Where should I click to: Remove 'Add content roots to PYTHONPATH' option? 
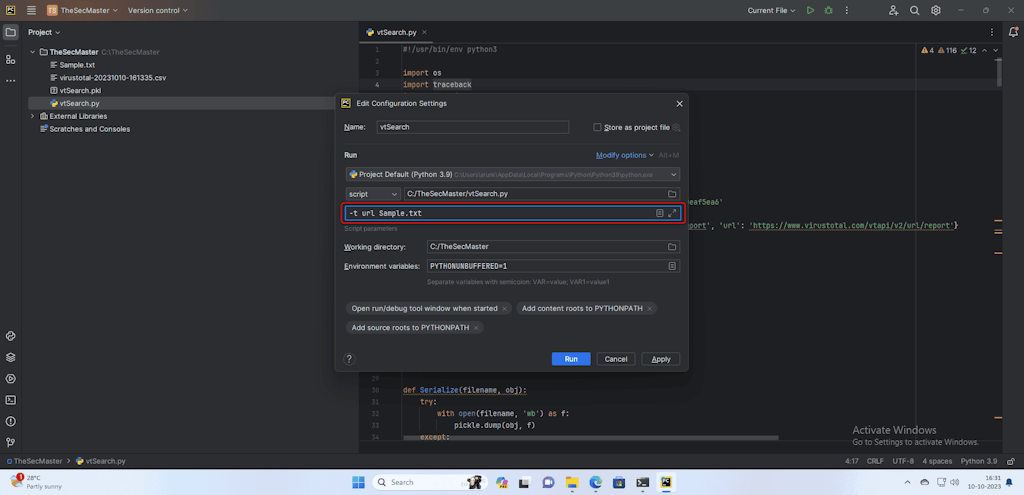(650, 308)
